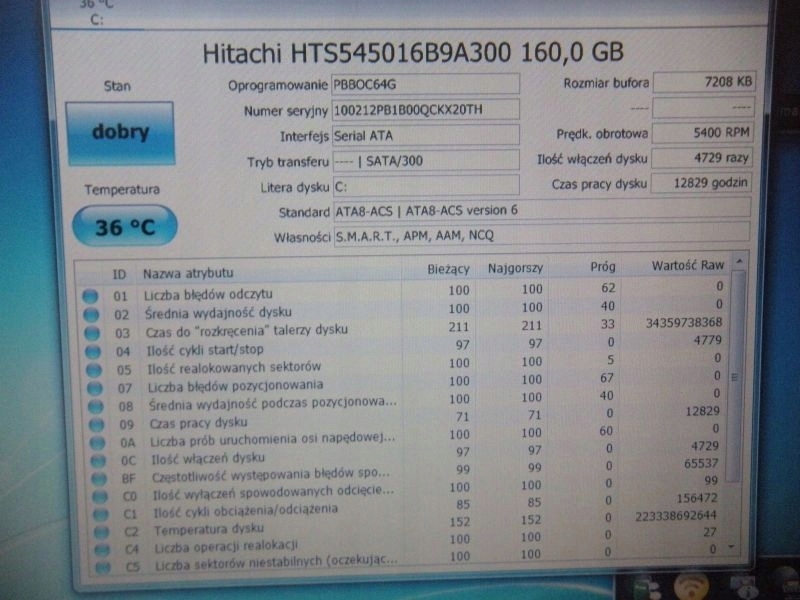Click the Oprogramowanie field showing PBBOC64G

[426, 84]
